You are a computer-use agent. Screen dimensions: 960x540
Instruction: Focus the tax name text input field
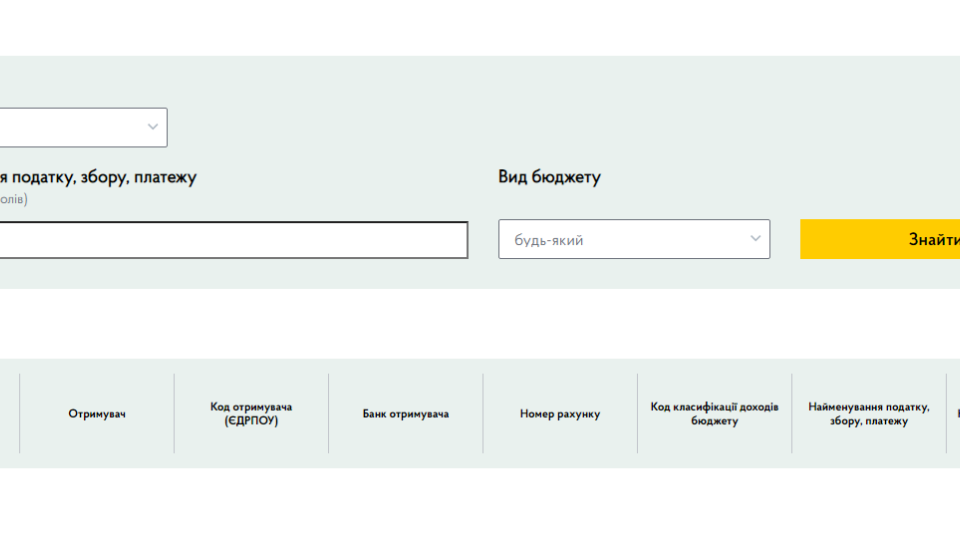(x=234, y=240)
